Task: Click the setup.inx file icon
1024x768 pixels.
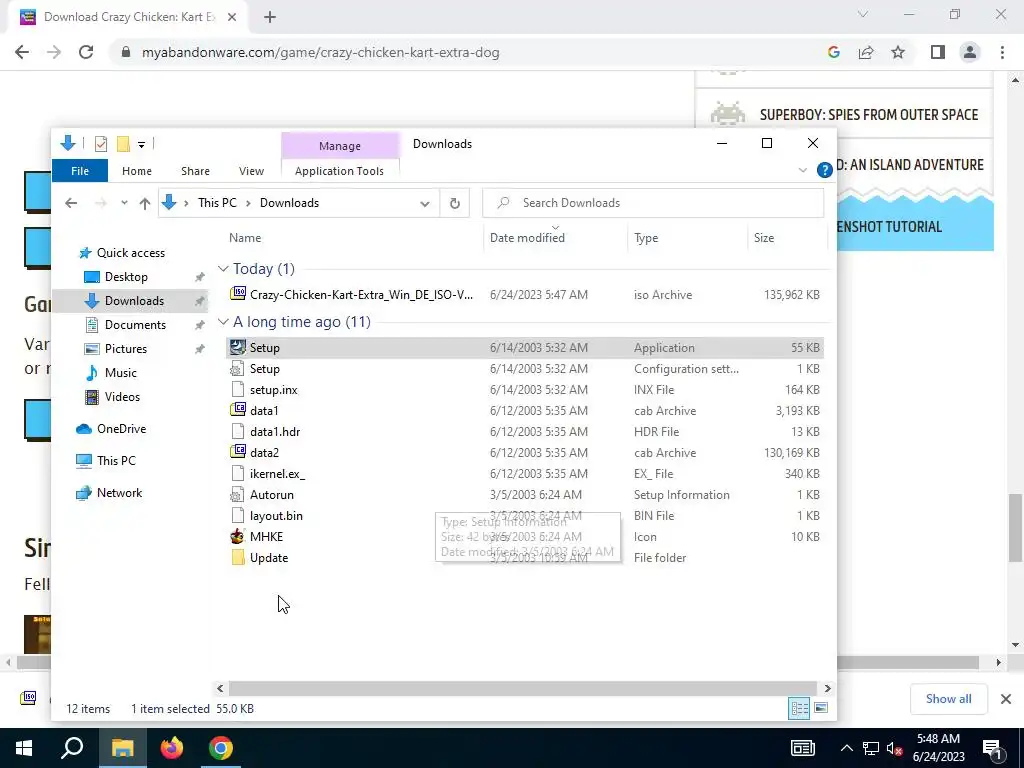Action: [x=238, y=390]
